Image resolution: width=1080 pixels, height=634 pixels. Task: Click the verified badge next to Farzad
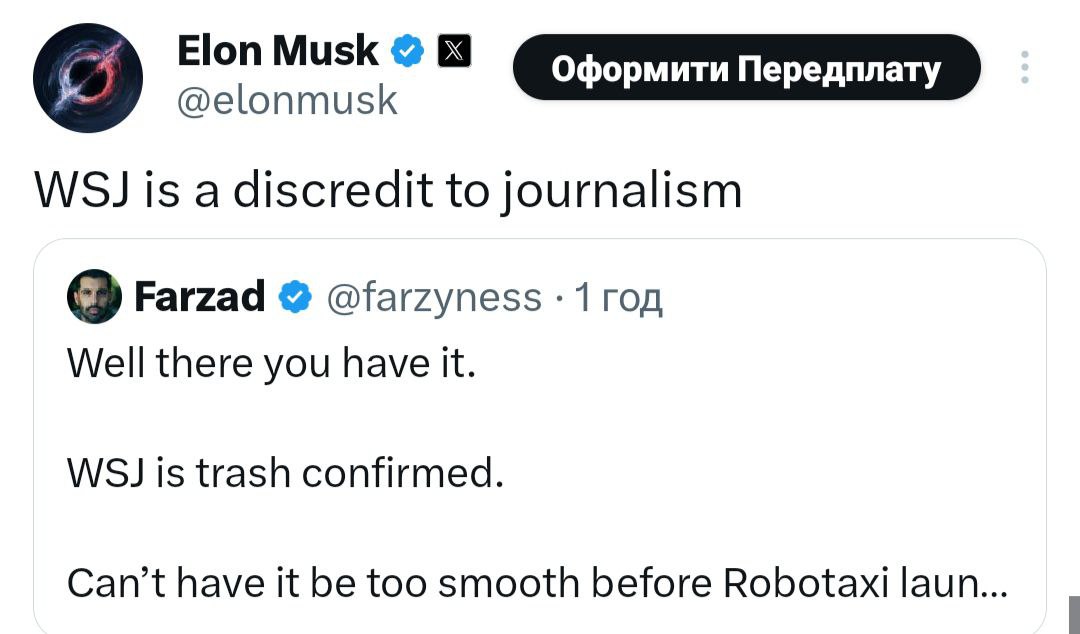pyautogui.click(x=293, y=297)
